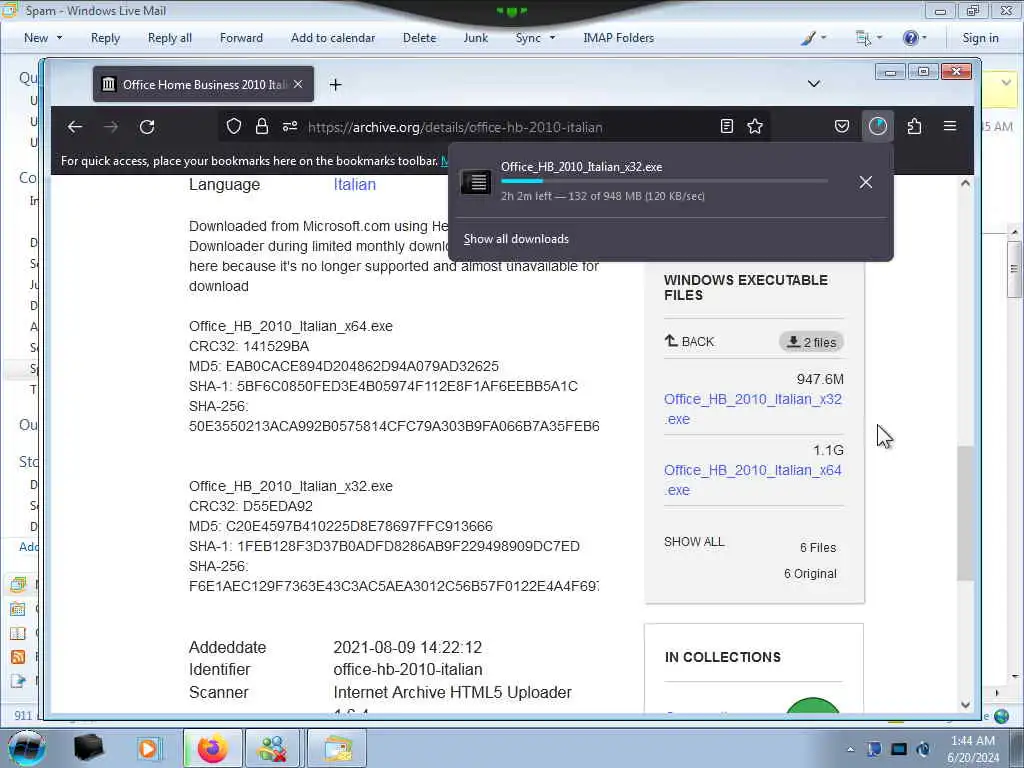Click the 6 Files text
This screenshot has height=768, width=1024.
click(818, 548)
